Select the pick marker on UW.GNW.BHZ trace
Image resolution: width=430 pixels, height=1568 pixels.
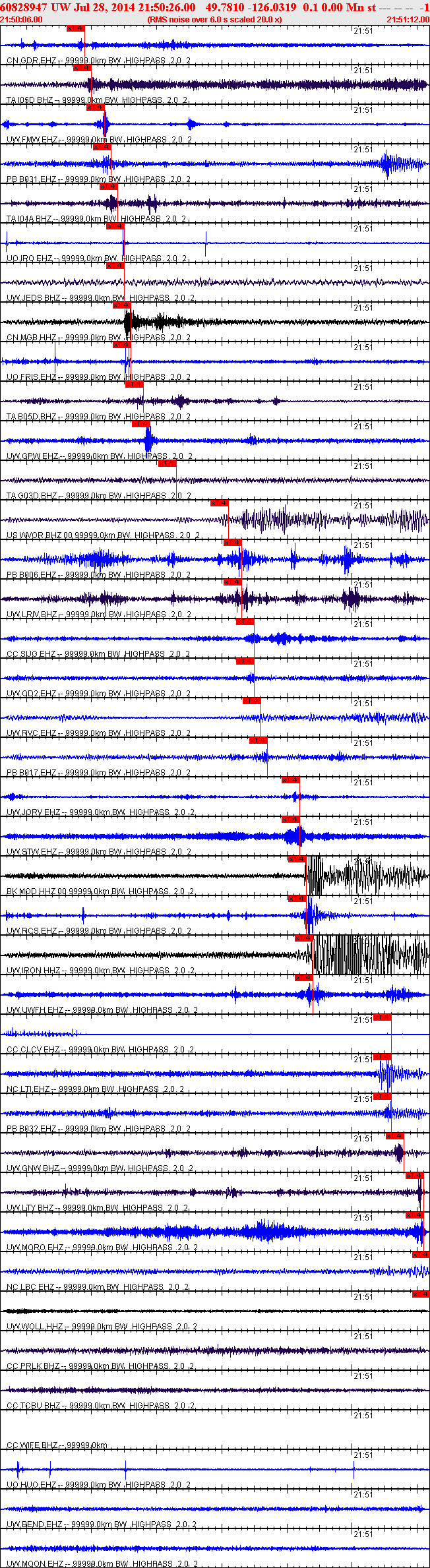[395, 1136]
